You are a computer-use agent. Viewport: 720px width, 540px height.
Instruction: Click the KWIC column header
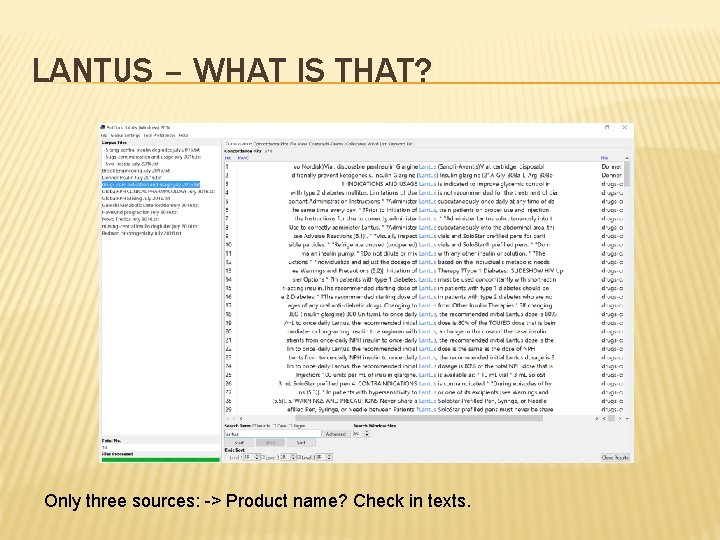tap(243, 158)
